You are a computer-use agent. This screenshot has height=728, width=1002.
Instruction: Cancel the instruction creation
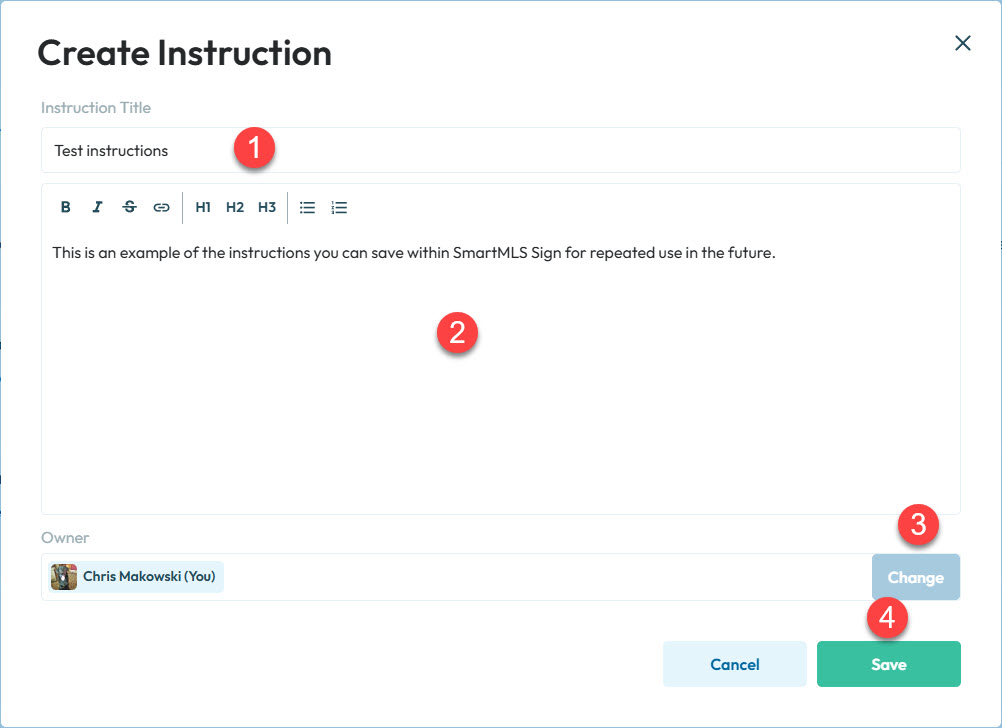click(x=734, y=664)
